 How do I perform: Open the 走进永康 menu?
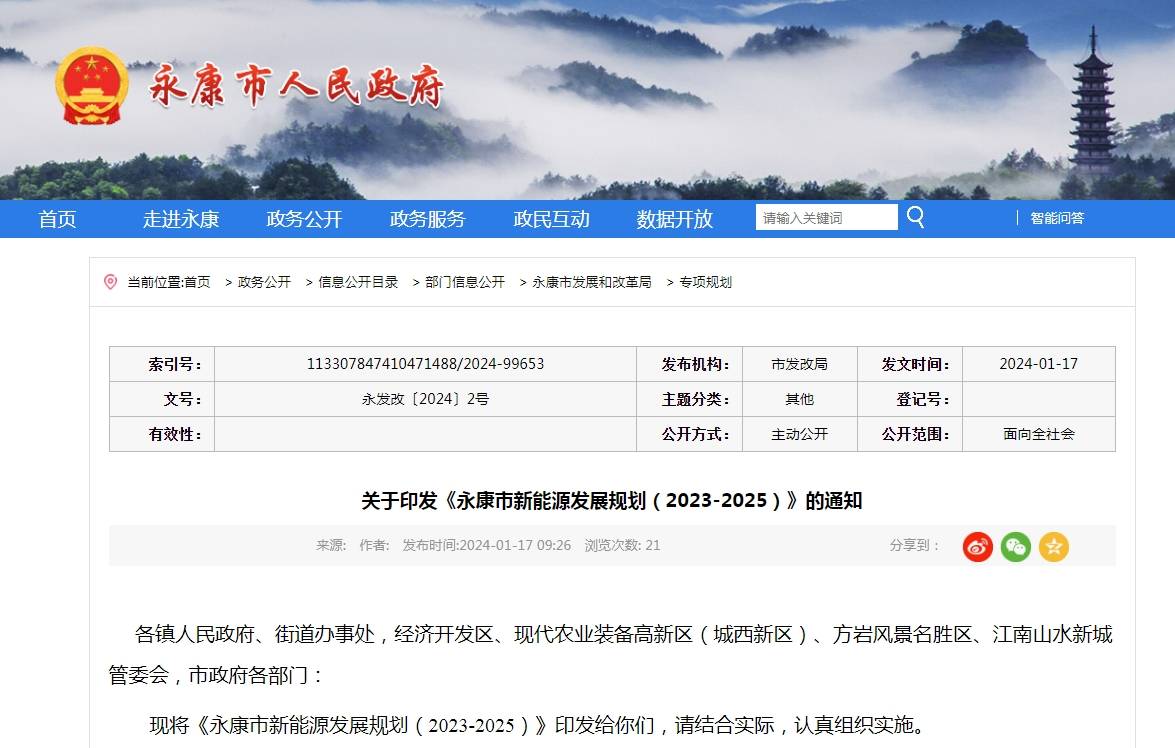(x=181, y=219)
